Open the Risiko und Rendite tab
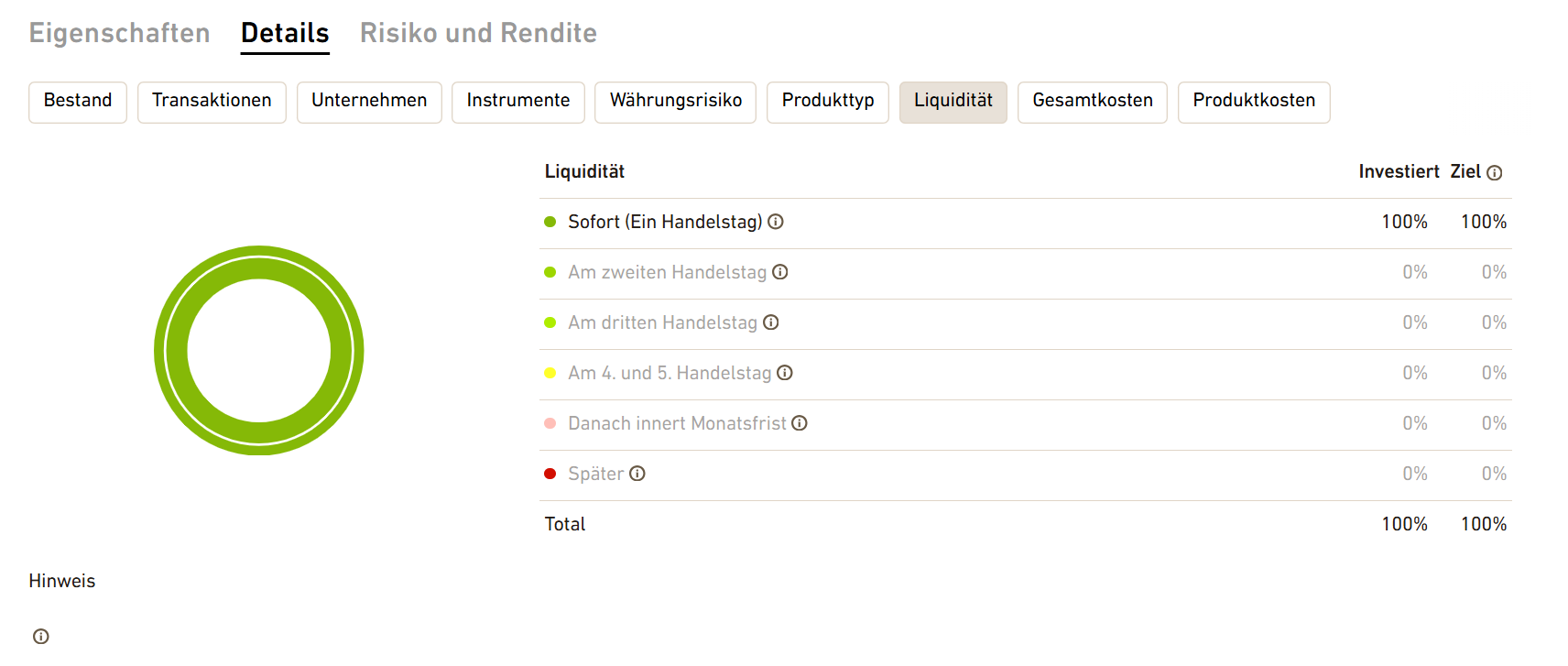The height and width of the screenshot is (666, 1568). coord(478,33)
